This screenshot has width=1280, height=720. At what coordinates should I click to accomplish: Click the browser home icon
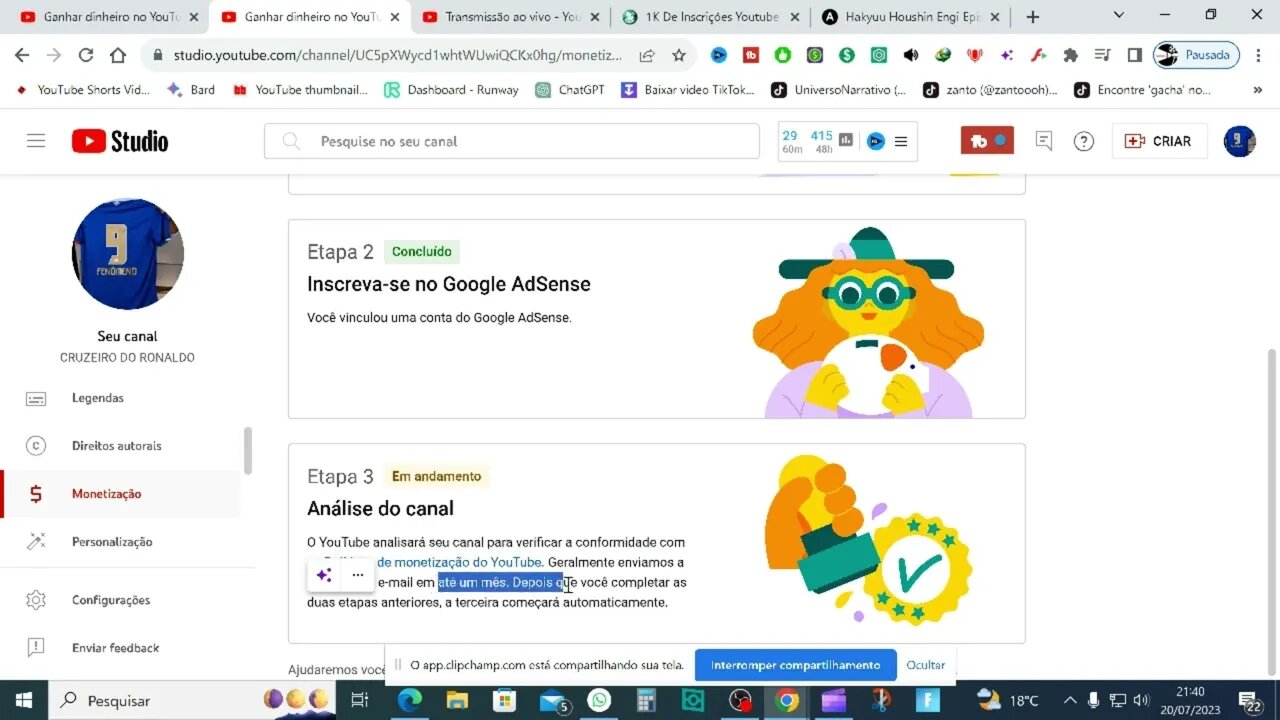[x=118, y=56]
